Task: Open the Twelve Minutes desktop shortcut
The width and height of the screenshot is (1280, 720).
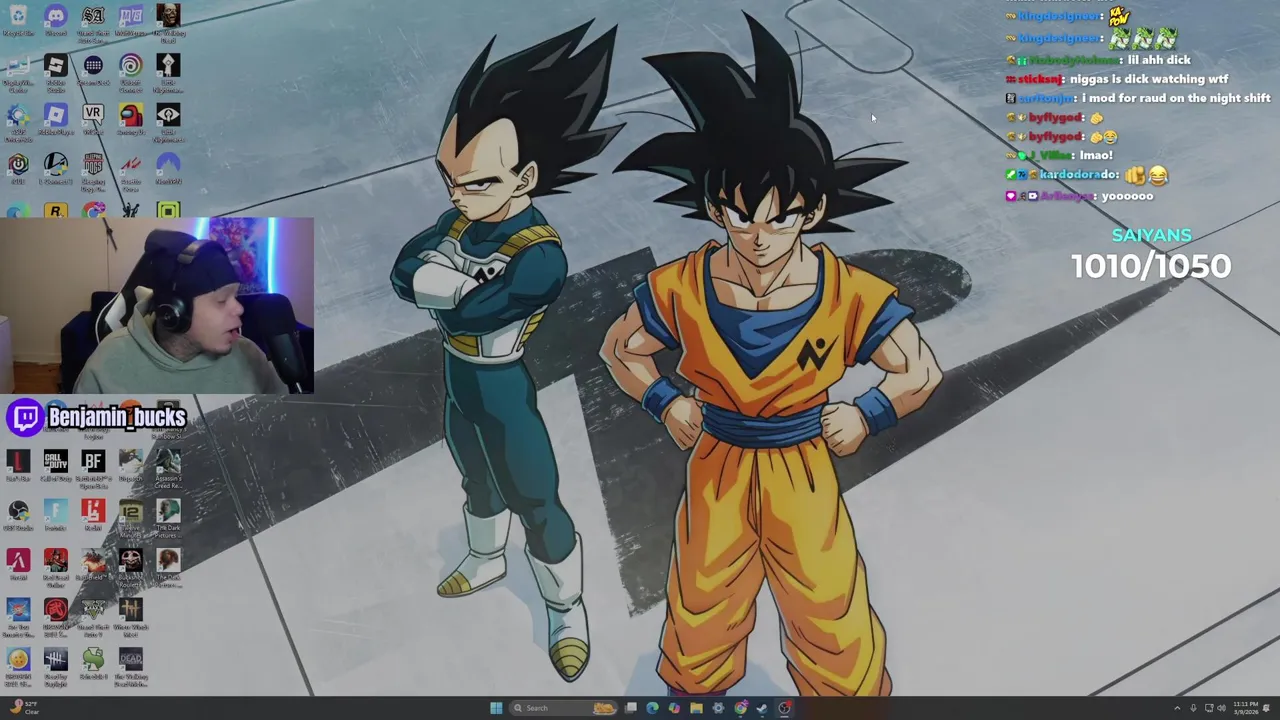Action: (x=130, y=518)
